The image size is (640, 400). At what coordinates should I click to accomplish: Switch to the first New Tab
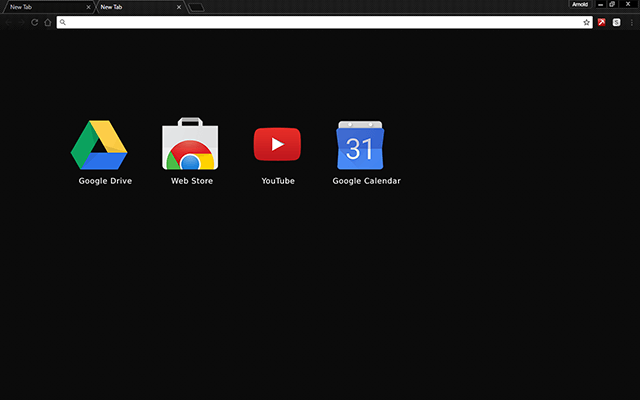[x=40, y=7]
